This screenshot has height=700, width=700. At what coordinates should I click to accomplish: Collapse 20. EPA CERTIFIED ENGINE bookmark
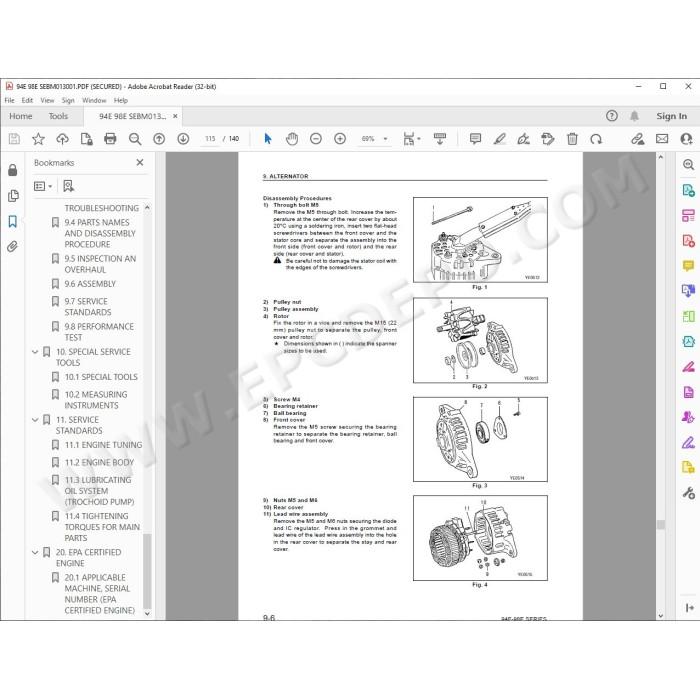(x=35, y=552)
